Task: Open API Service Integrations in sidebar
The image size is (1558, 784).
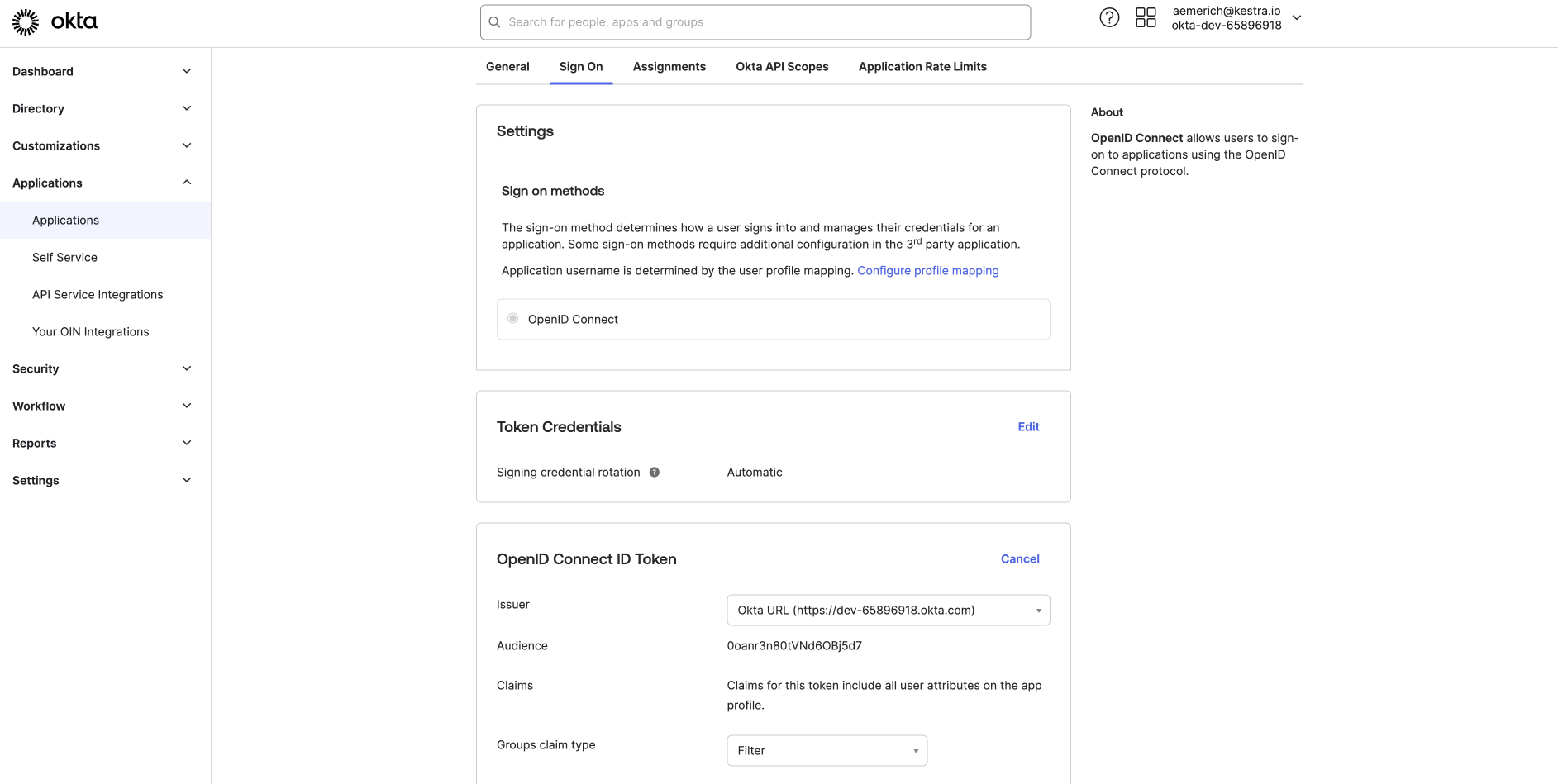Action: (98, 295)
